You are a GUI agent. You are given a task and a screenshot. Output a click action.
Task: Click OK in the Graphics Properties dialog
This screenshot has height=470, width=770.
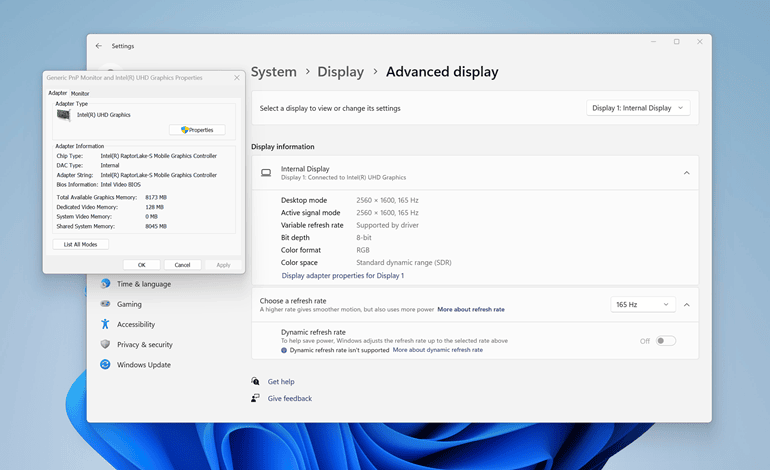(141, 265)
